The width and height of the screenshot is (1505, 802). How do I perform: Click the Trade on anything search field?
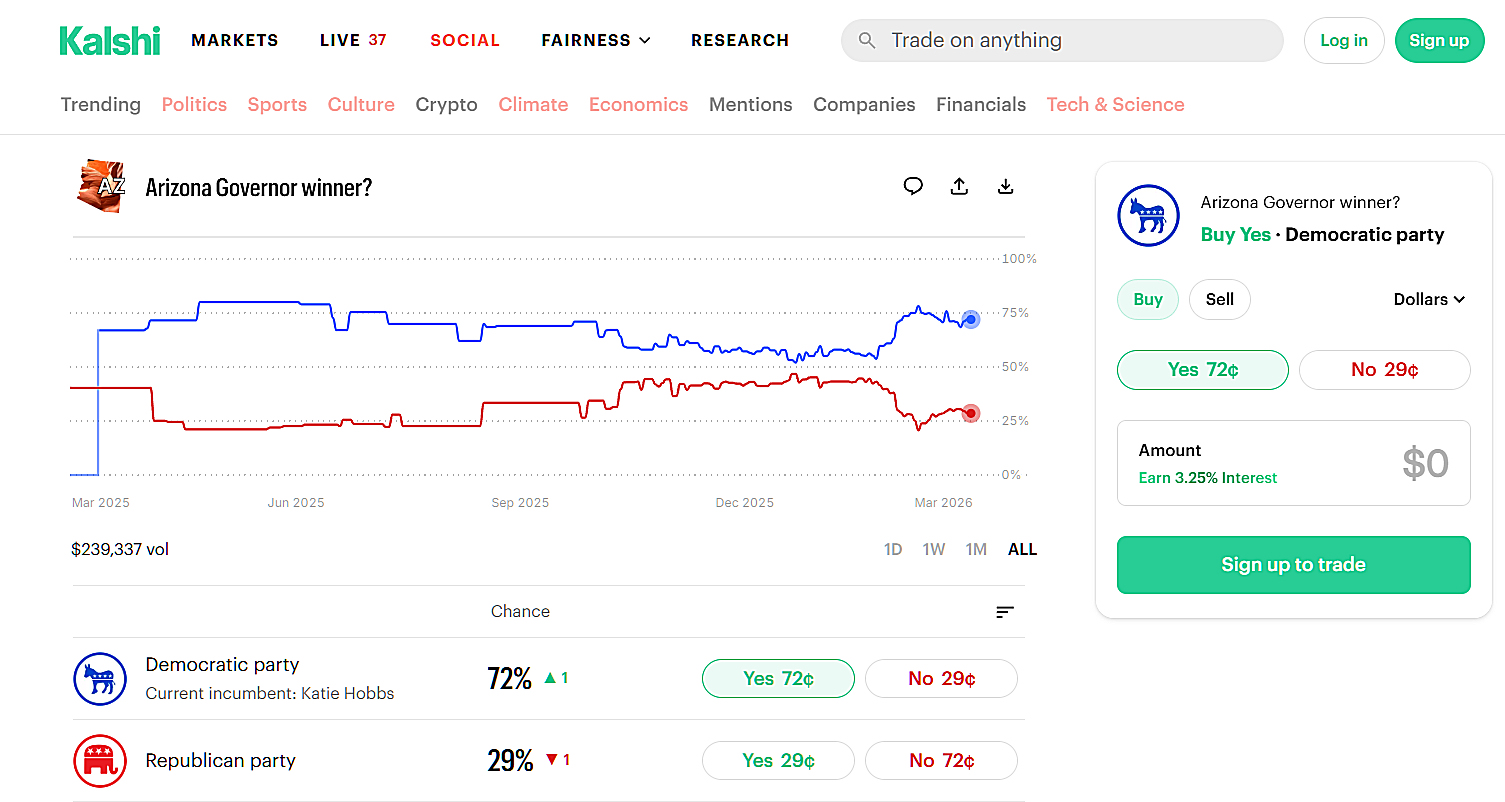point(1062,40)
